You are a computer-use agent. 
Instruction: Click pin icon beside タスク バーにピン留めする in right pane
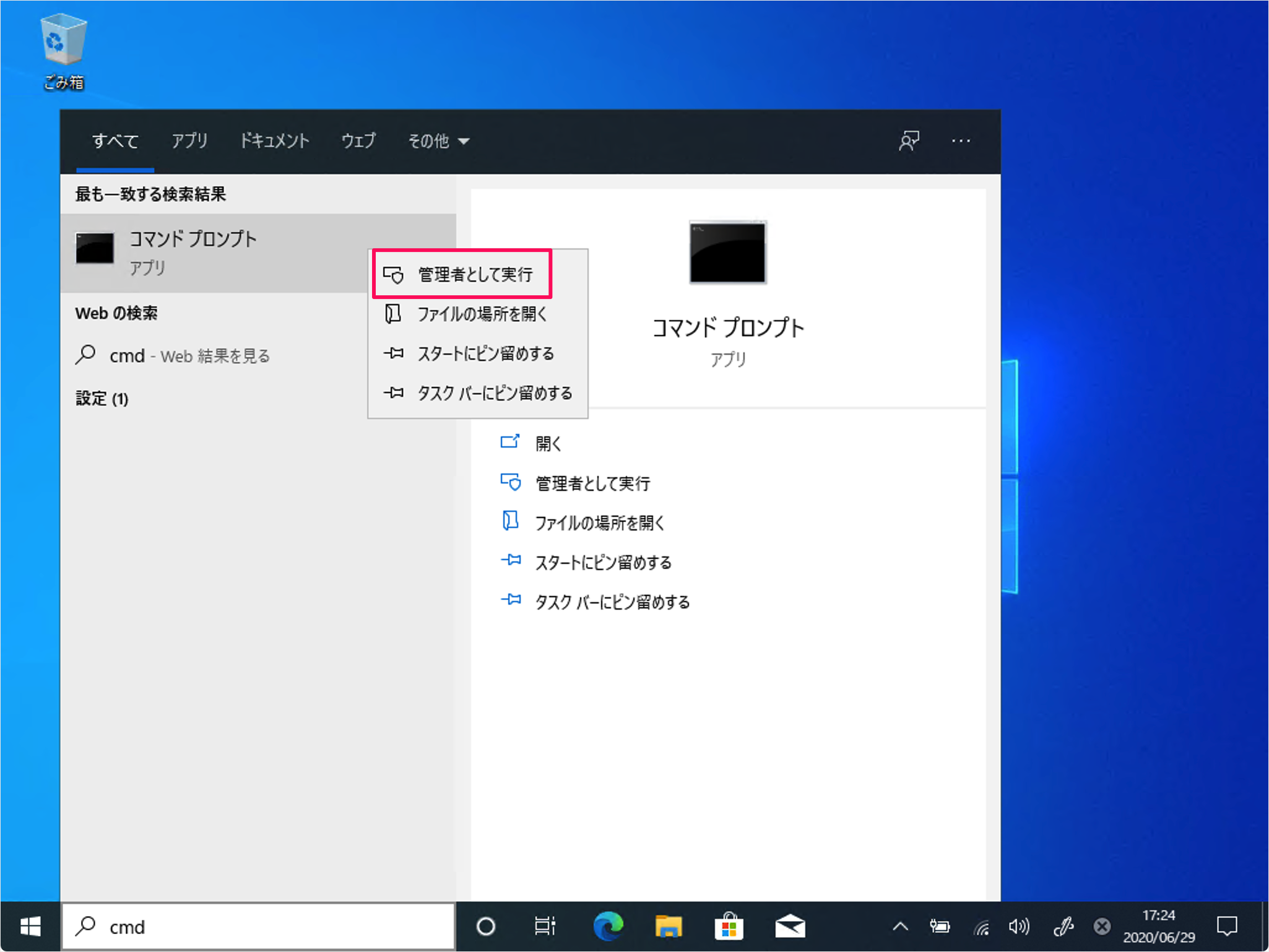tap(511, 600)
